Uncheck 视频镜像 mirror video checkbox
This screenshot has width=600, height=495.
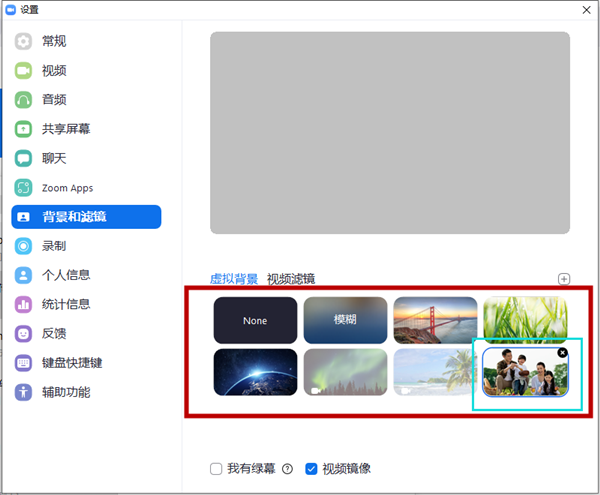point(312,468)
